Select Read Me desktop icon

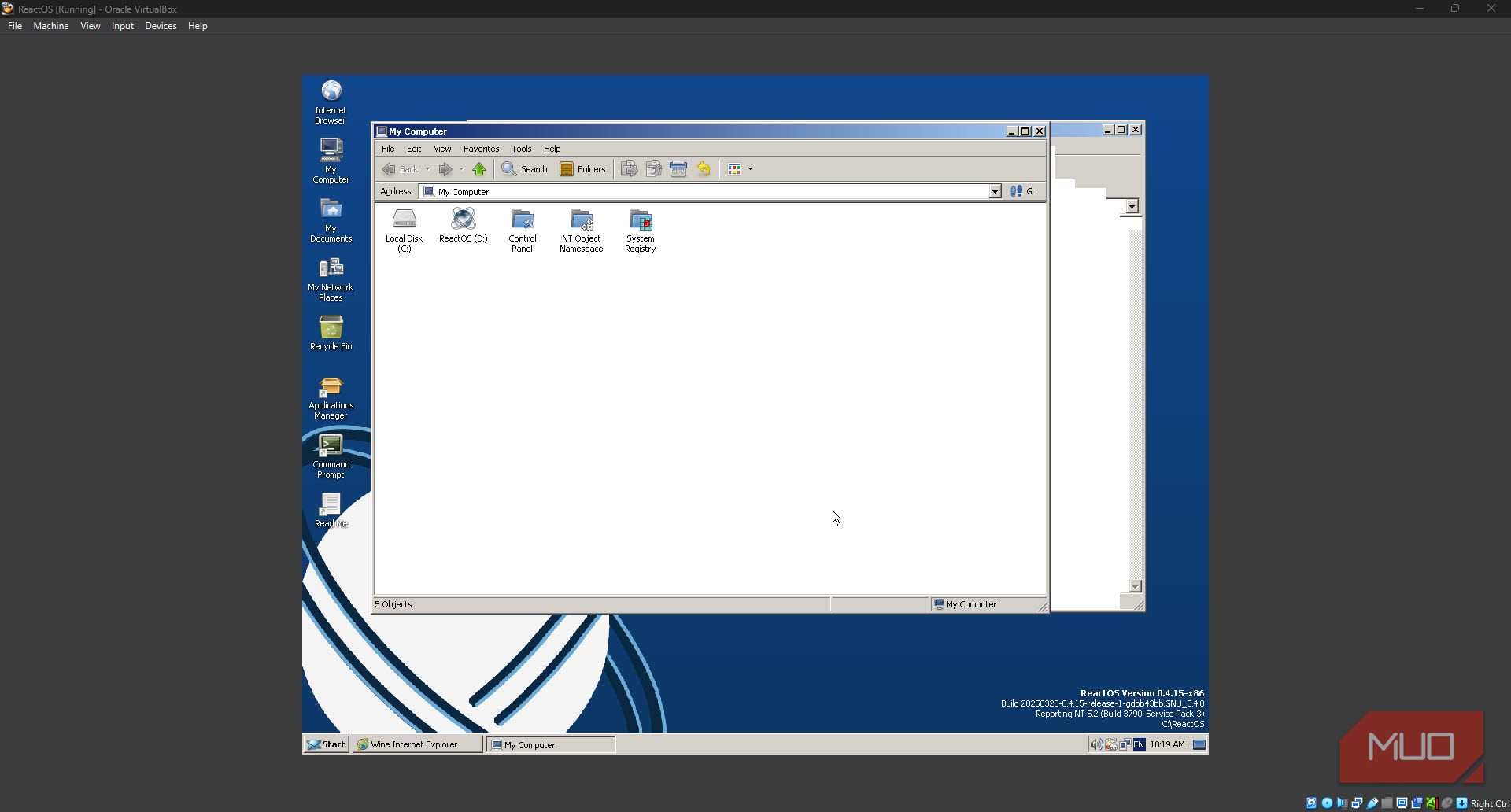pos(331,510)
